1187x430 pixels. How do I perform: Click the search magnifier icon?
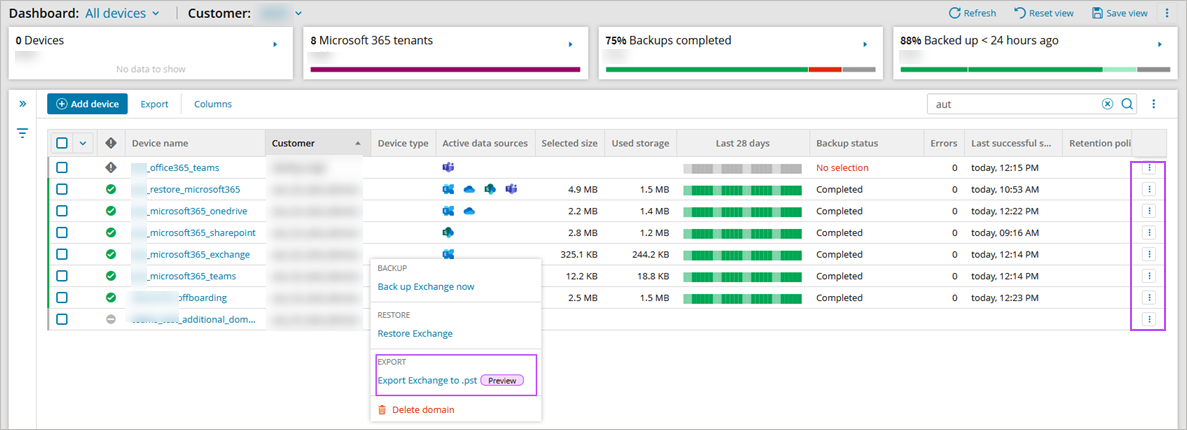coord(1127,104)
